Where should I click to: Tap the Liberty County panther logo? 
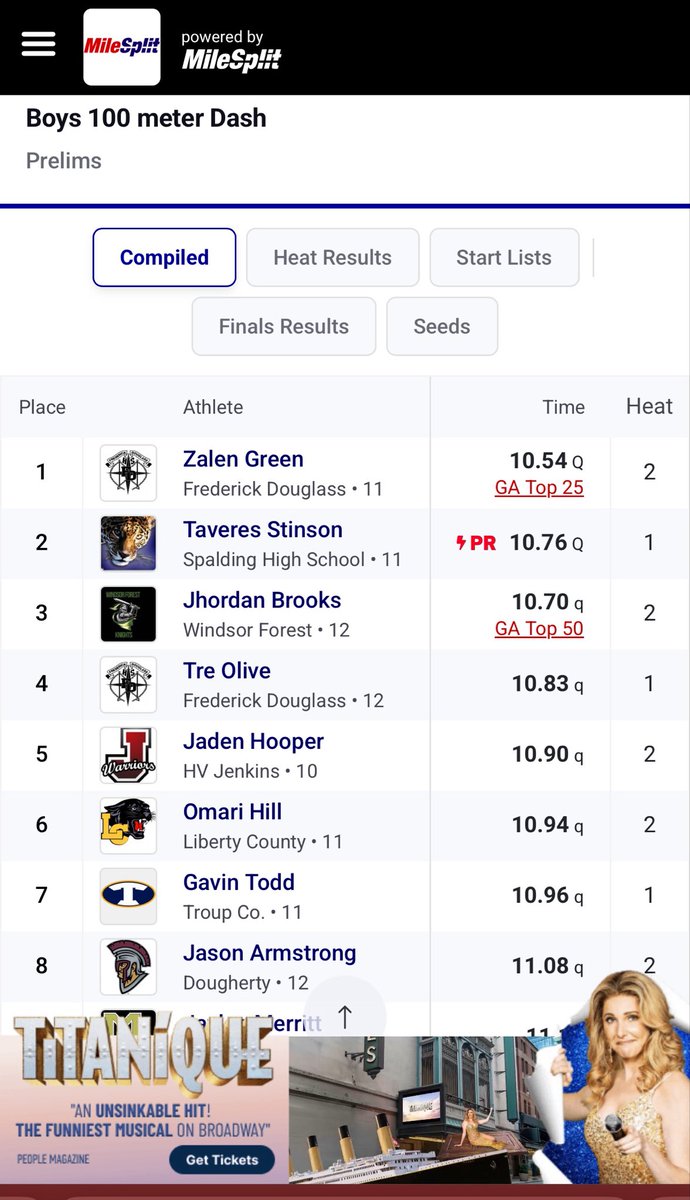coord(128,826)
